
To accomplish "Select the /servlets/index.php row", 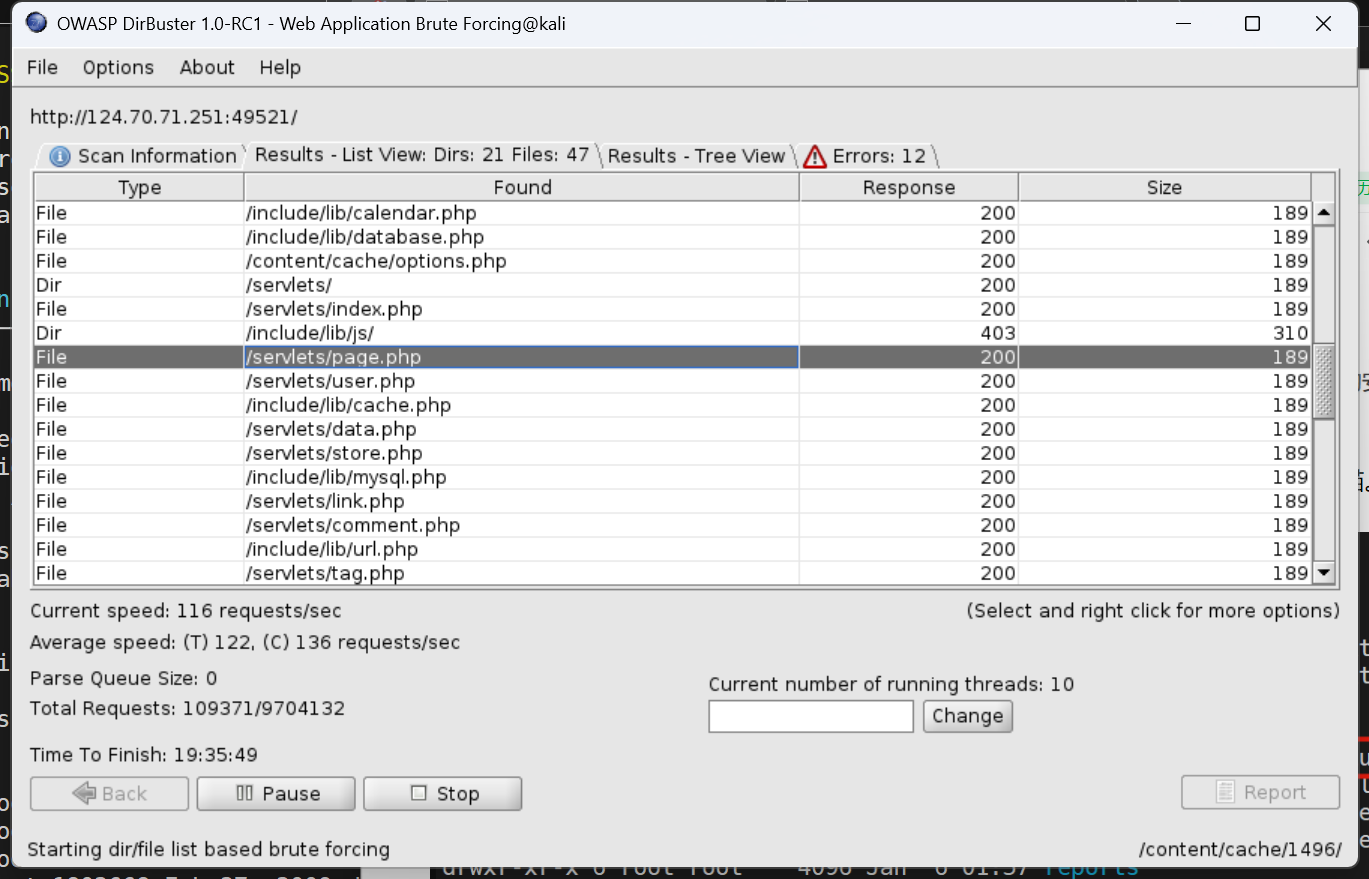I will tap(672, 309).
